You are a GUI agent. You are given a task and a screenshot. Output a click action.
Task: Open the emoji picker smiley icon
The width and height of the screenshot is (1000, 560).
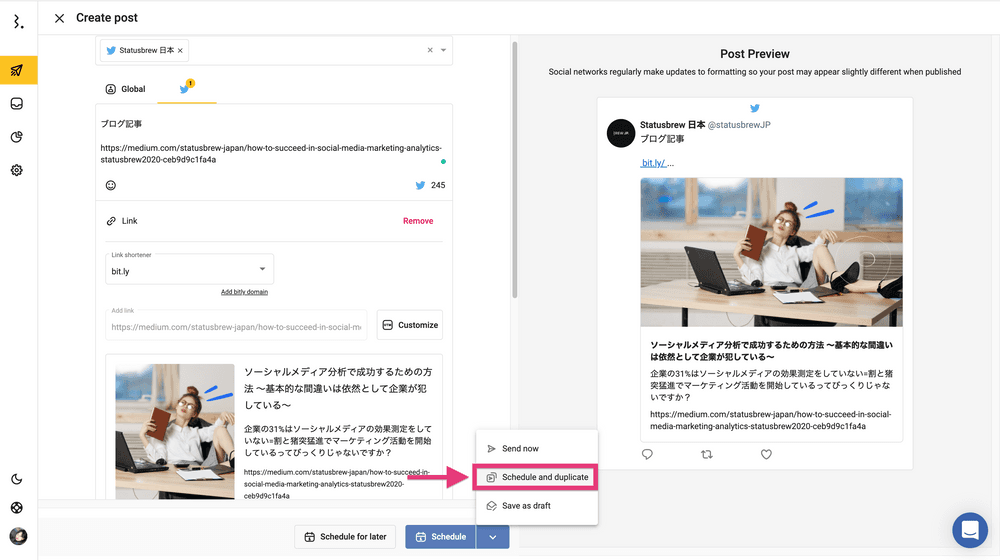[111, 185]
